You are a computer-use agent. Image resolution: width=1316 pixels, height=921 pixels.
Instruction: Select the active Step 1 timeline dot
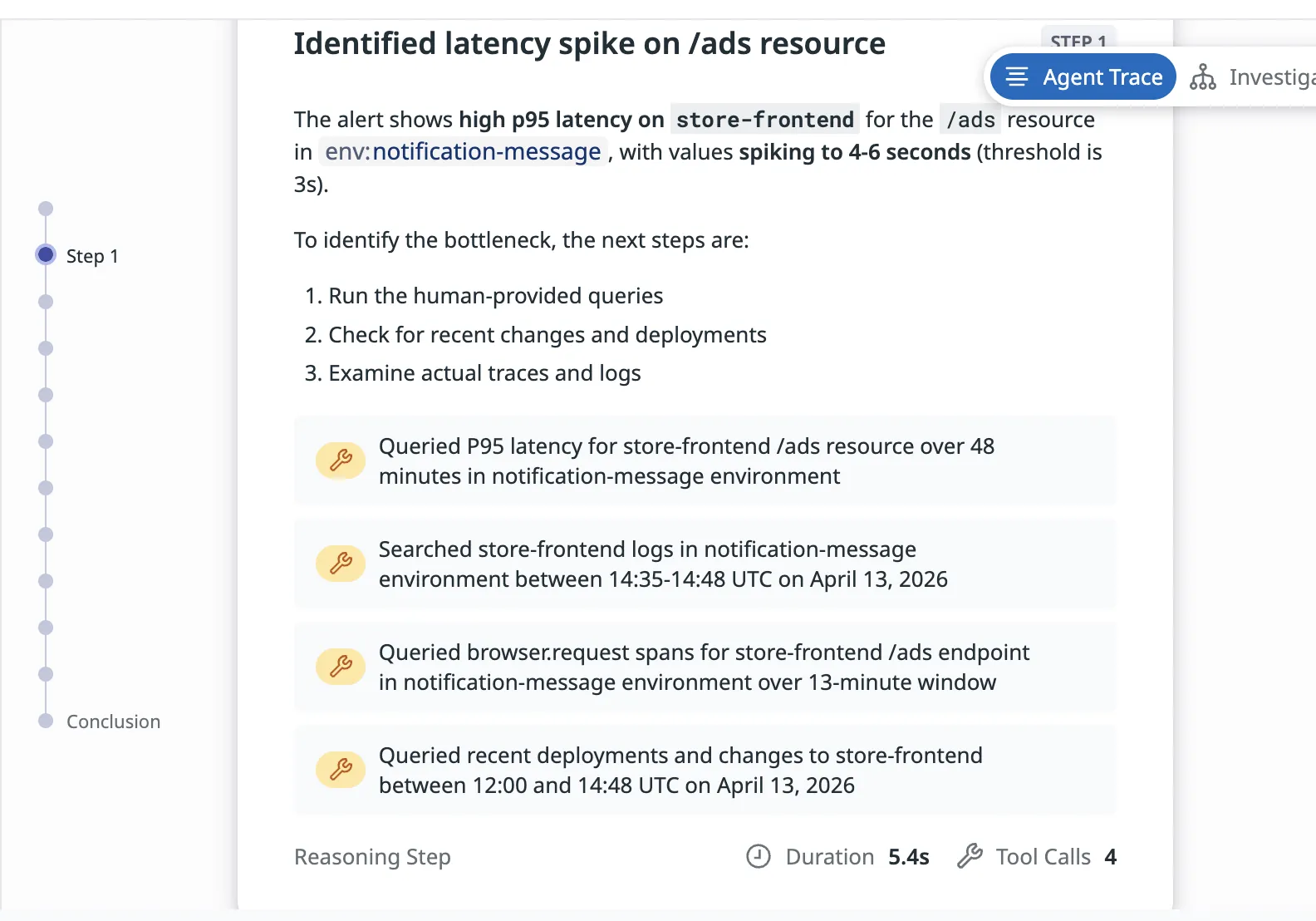(45, 255)
